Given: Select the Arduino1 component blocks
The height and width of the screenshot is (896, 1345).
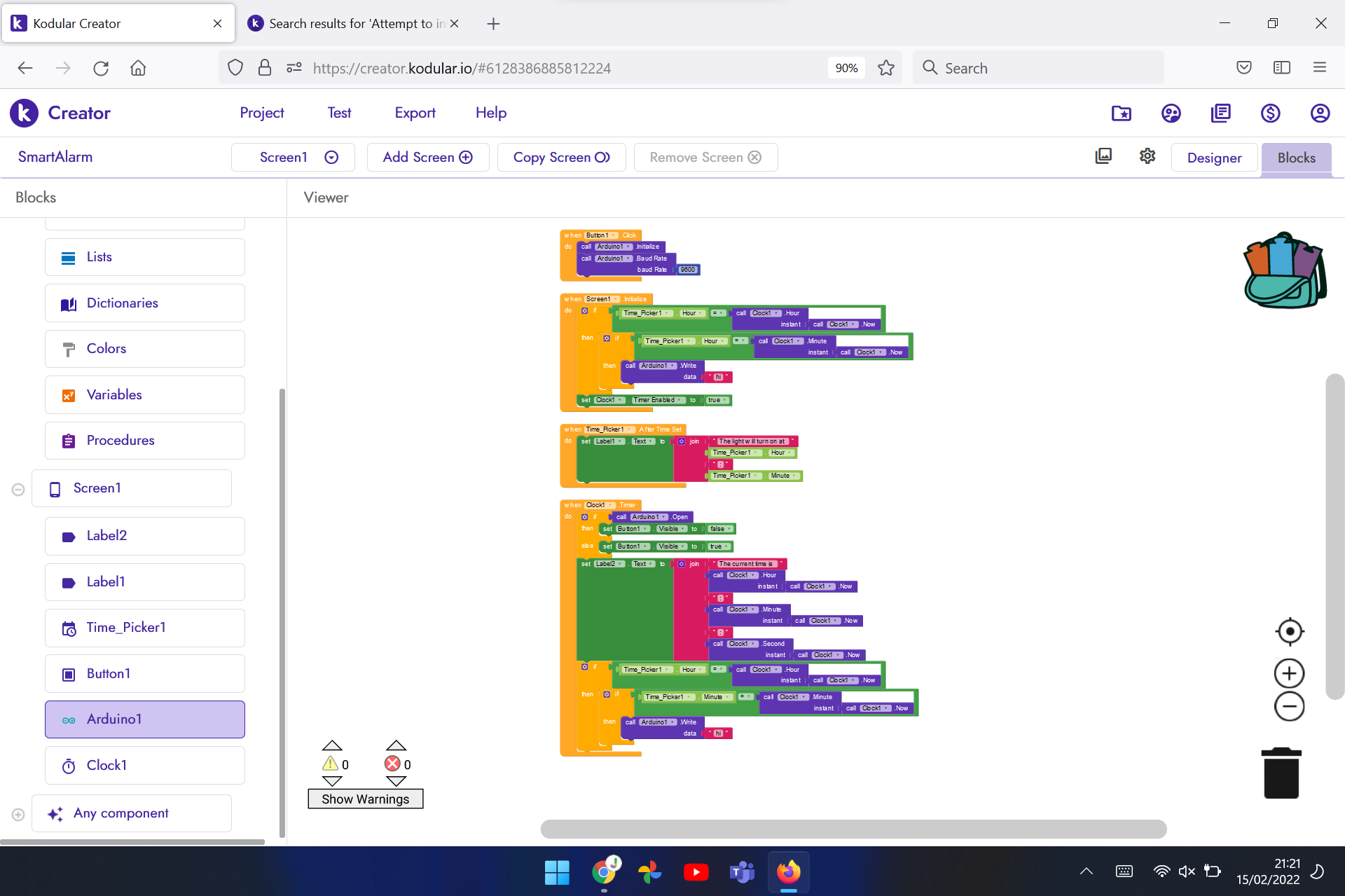Looking at the screenshot, I should pyautogui.click(x=145, y=719).
